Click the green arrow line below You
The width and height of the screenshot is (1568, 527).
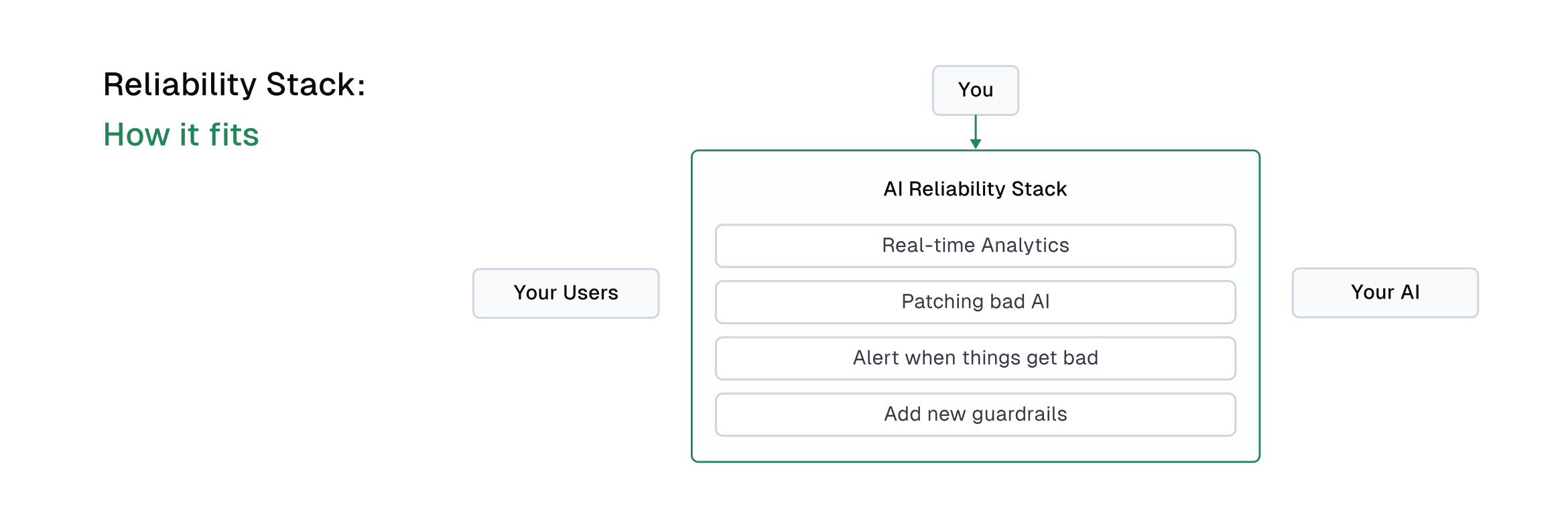click(x=976, y=127)
